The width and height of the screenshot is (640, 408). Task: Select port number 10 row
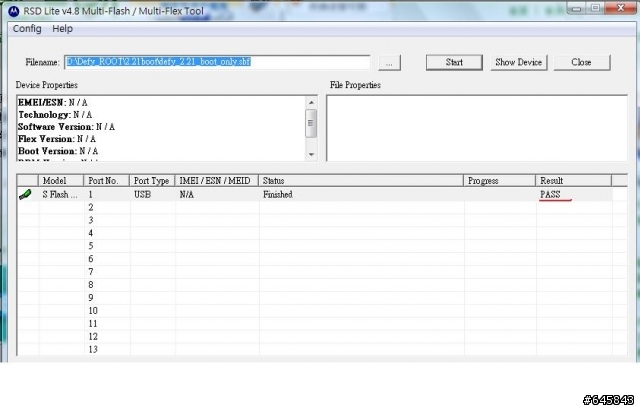(x=322, y=311)
